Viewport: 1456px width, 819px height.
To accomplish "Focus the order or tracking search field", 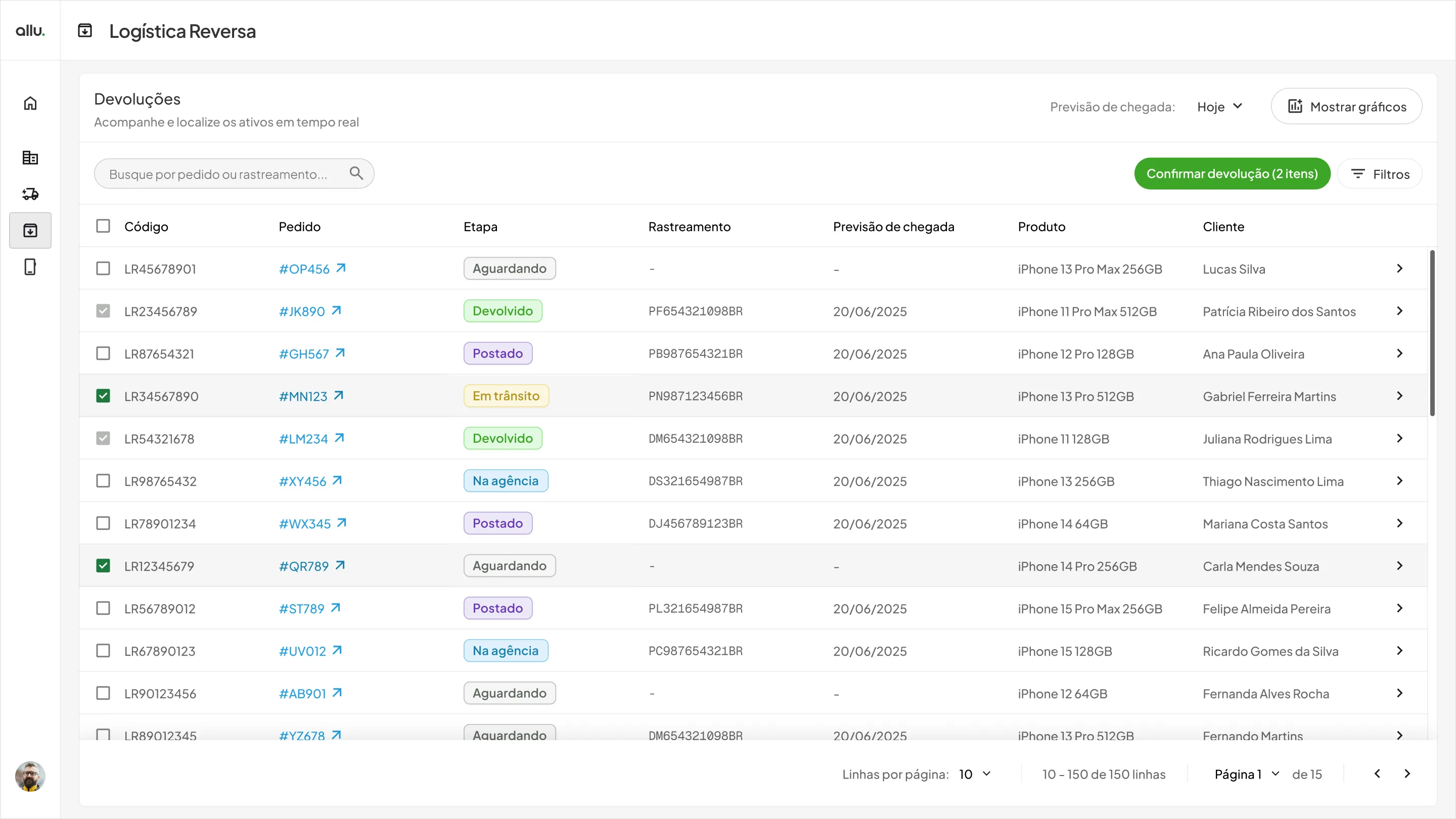I will click(234, 173).
